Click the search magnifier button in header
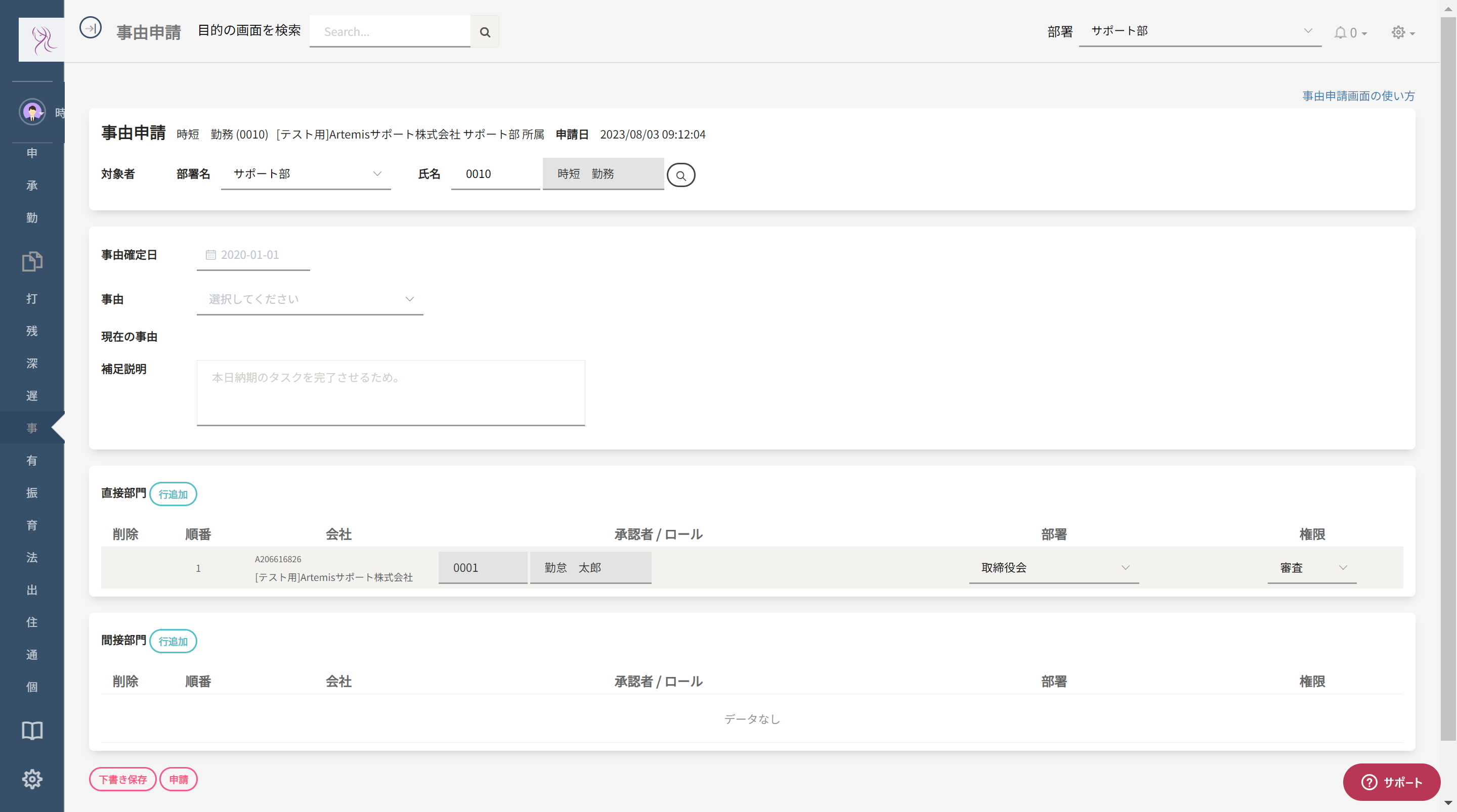 pyautogui.click(x=485, y=32)
